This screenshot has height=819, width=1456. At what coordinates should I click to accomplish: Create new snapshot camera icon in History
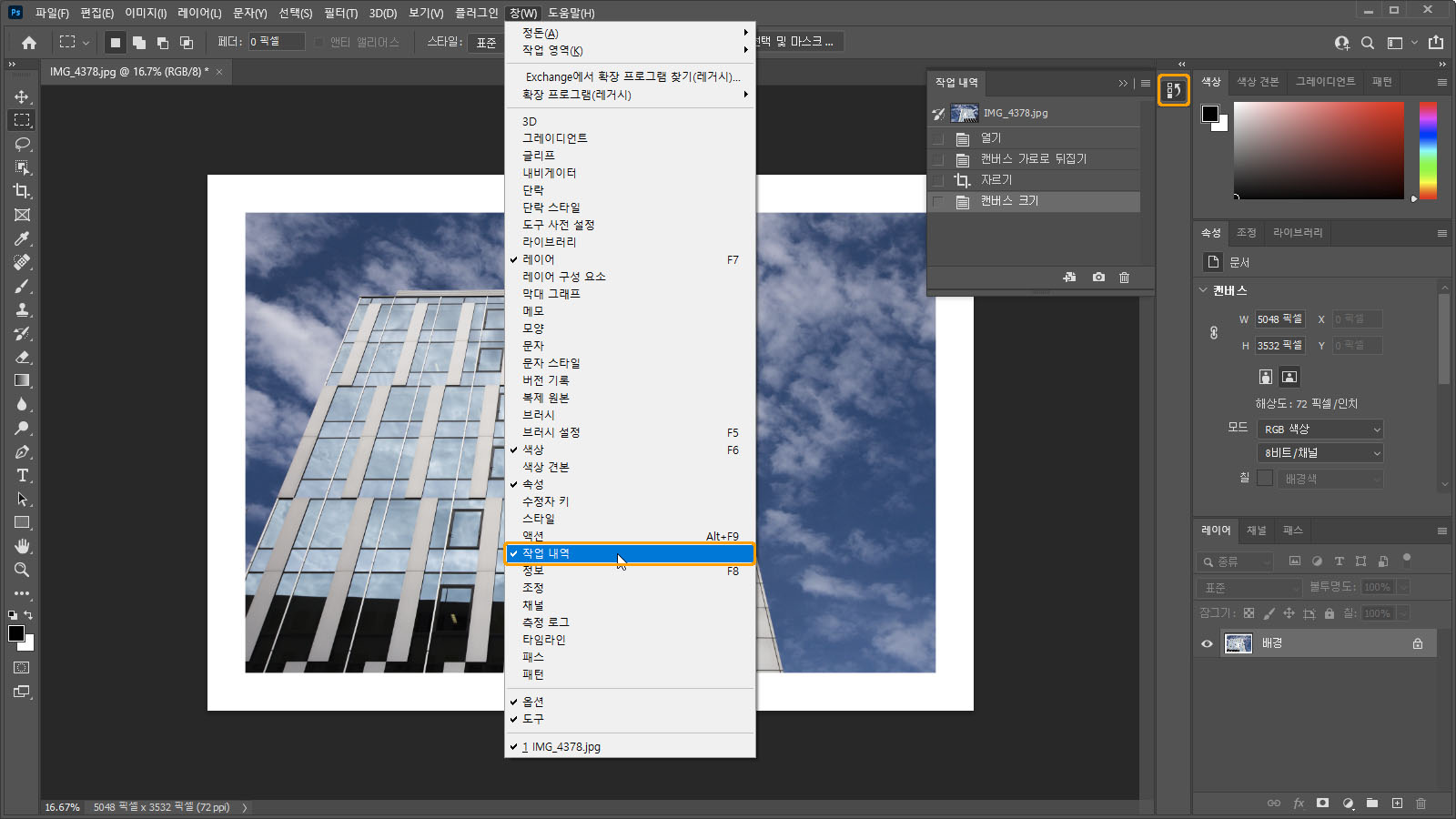(x=1098, y=278)
